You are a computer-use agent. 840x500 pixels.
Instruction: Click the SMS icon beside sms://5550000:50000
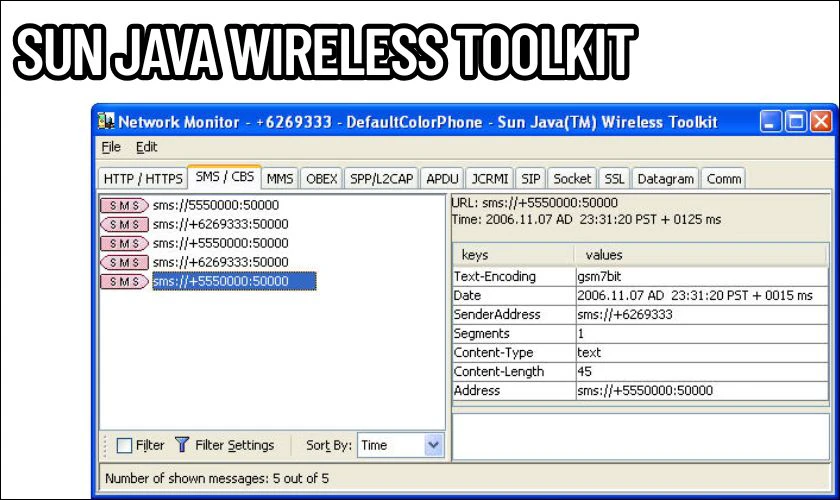tap(124, 205)
